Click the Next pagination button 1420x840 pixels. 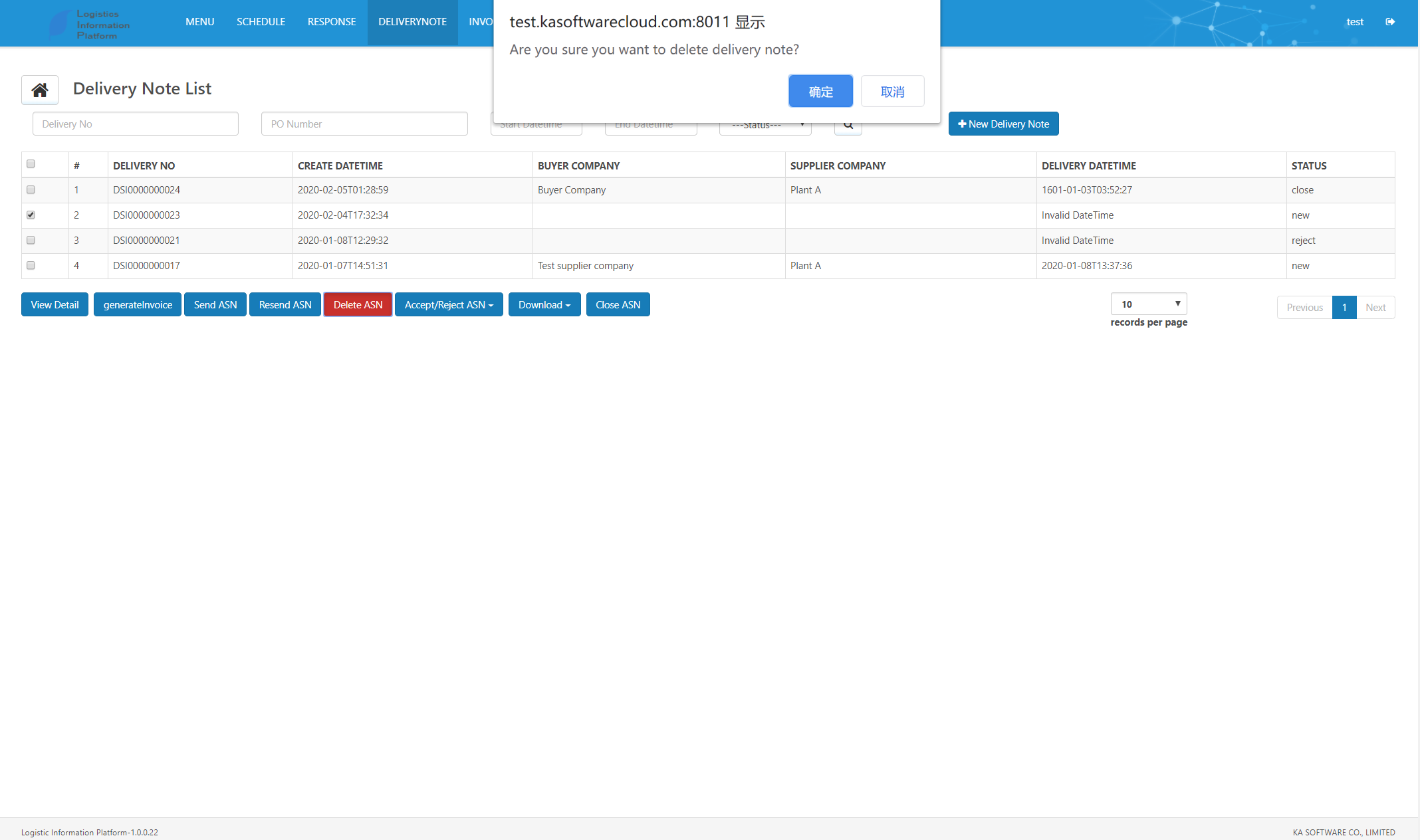[1375, 307]
